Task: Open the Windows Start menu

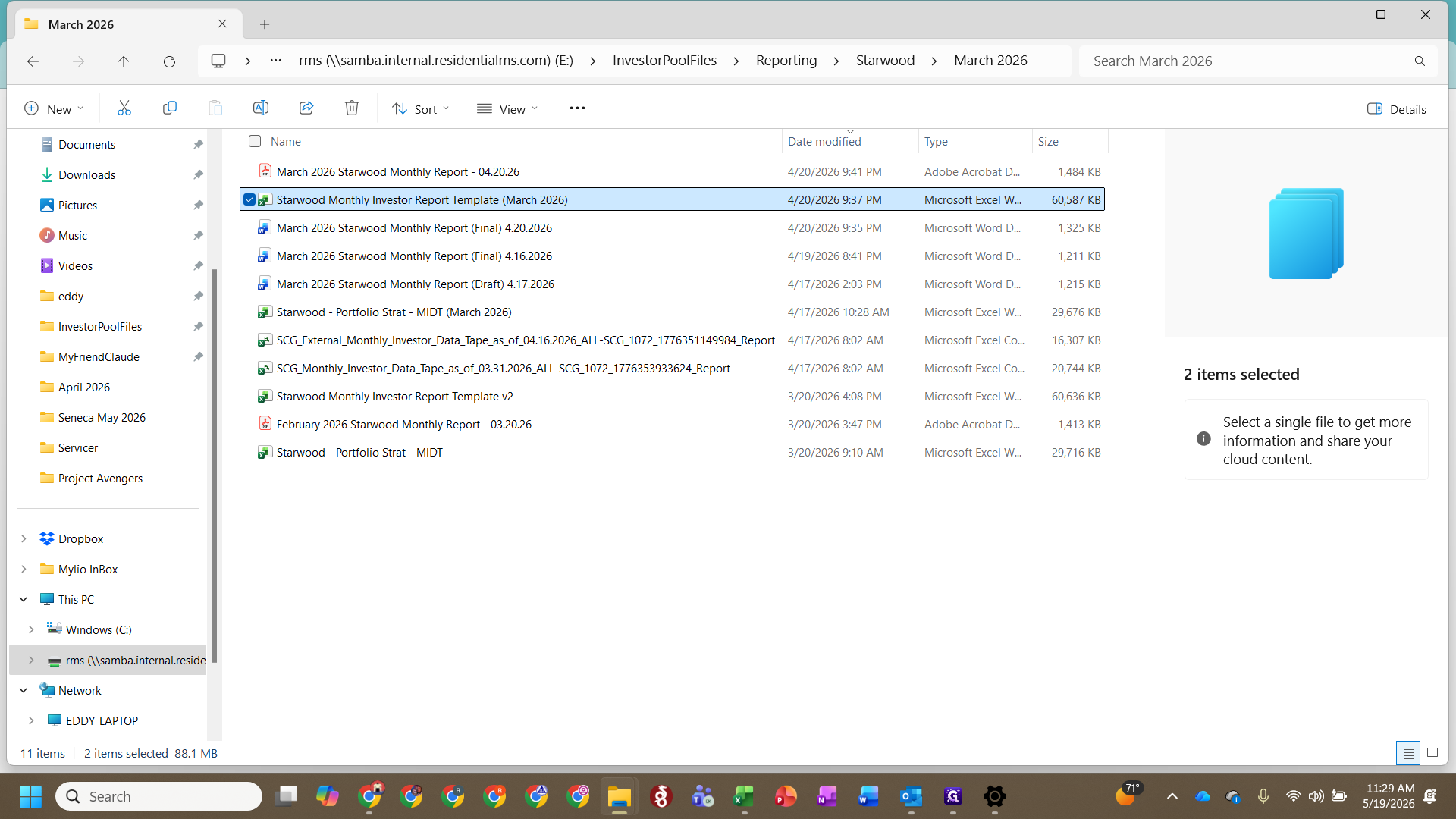Action: (x=30, y=796)
